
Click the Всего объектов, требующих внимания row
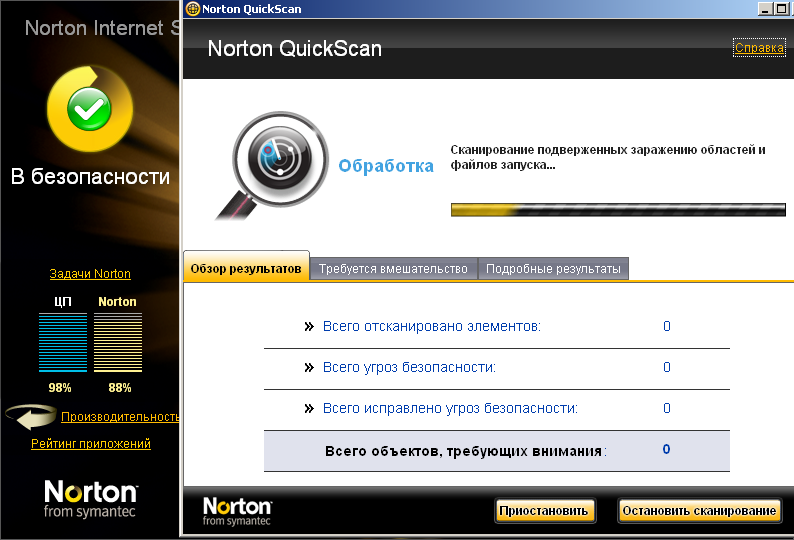coord(497,451)
